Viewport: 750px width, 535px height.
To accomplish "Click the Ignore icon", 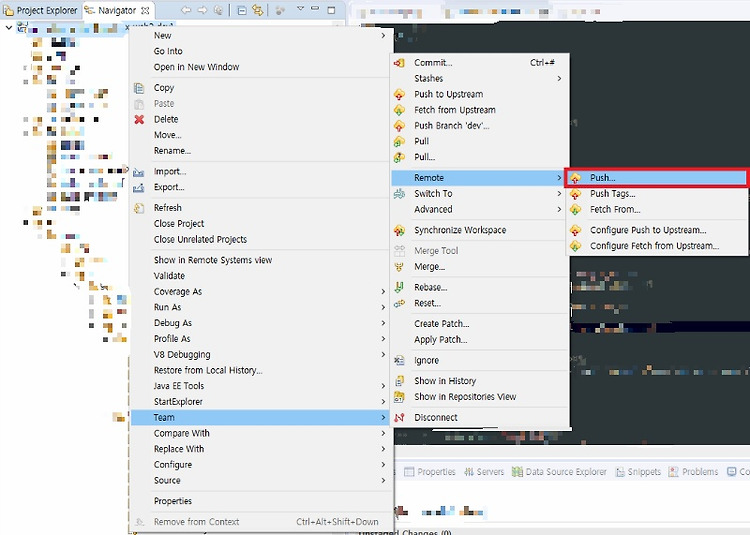I will (399, 360).
